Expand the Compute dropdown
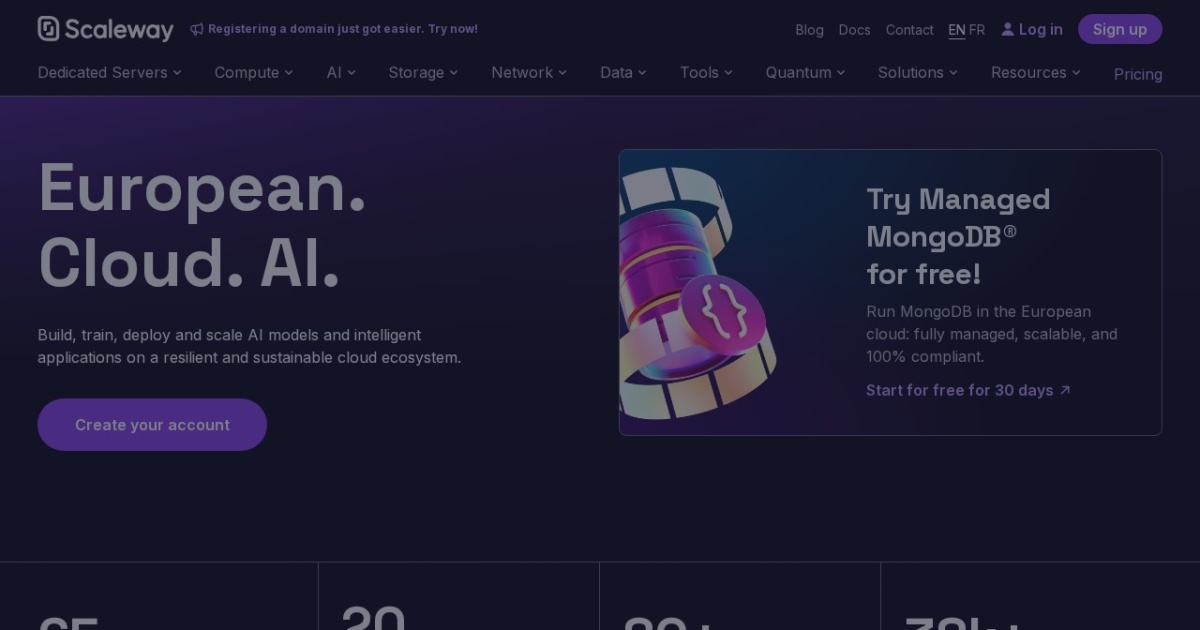The width and height of the screenshot is (1200, 630). [247, 72]
